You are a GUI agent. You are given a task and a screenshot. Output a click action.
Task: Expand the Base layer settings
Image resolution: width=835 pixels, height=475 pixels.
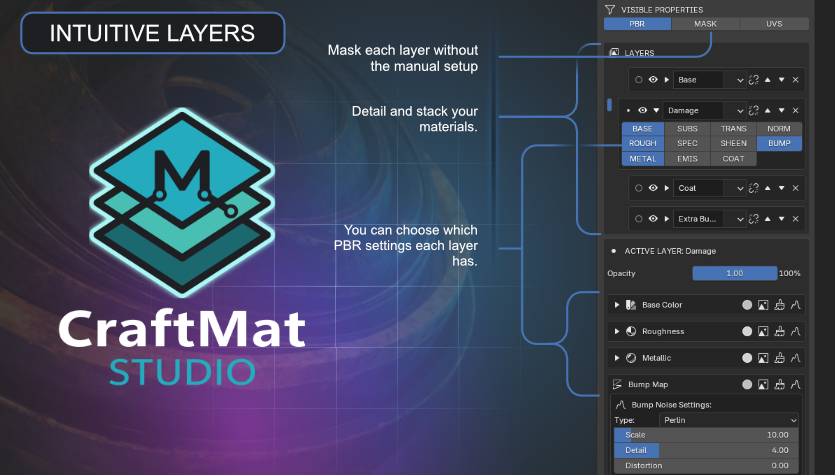[x=667, y=80]
